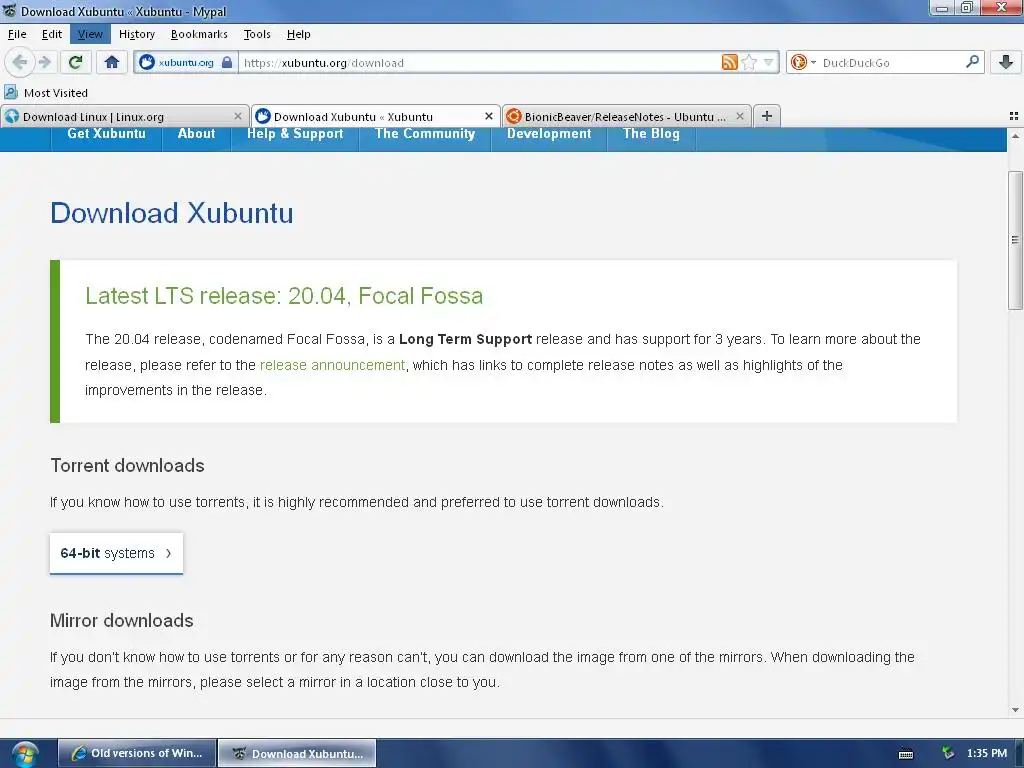Open About navigation item

coord(197,135)
